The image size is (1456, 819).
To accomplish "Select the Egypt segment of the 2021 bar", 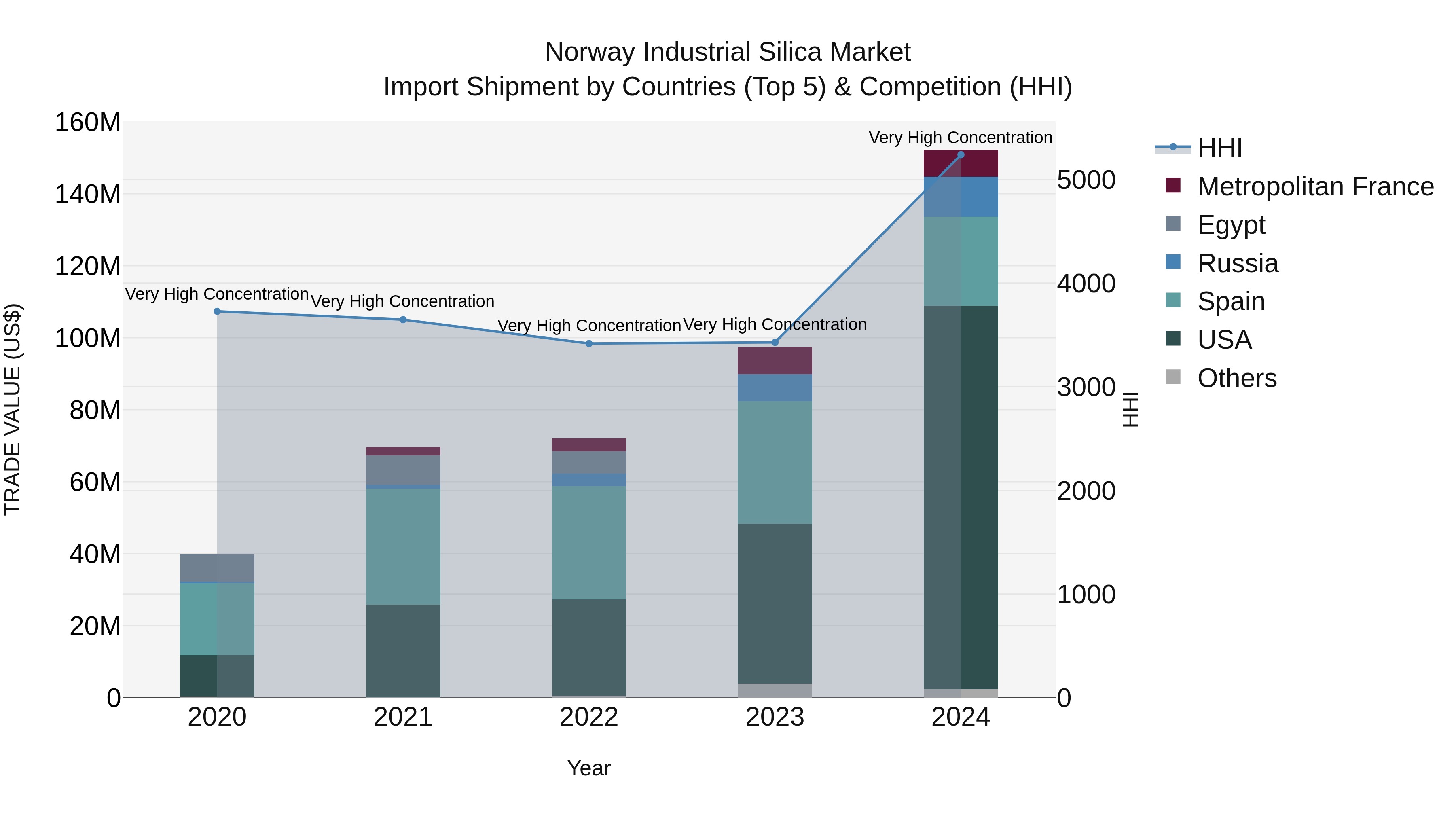I will 403,470.
